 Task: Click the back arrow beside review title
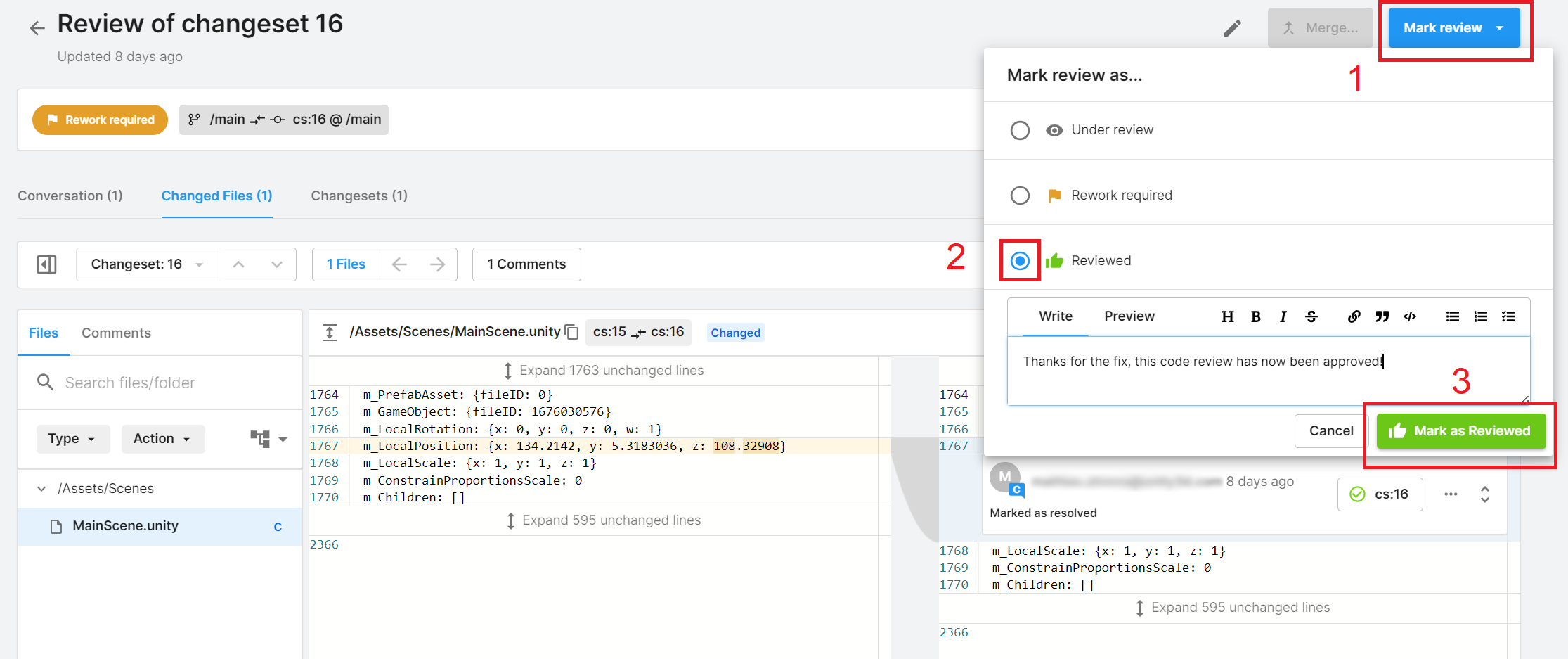[x=37, y=28]
